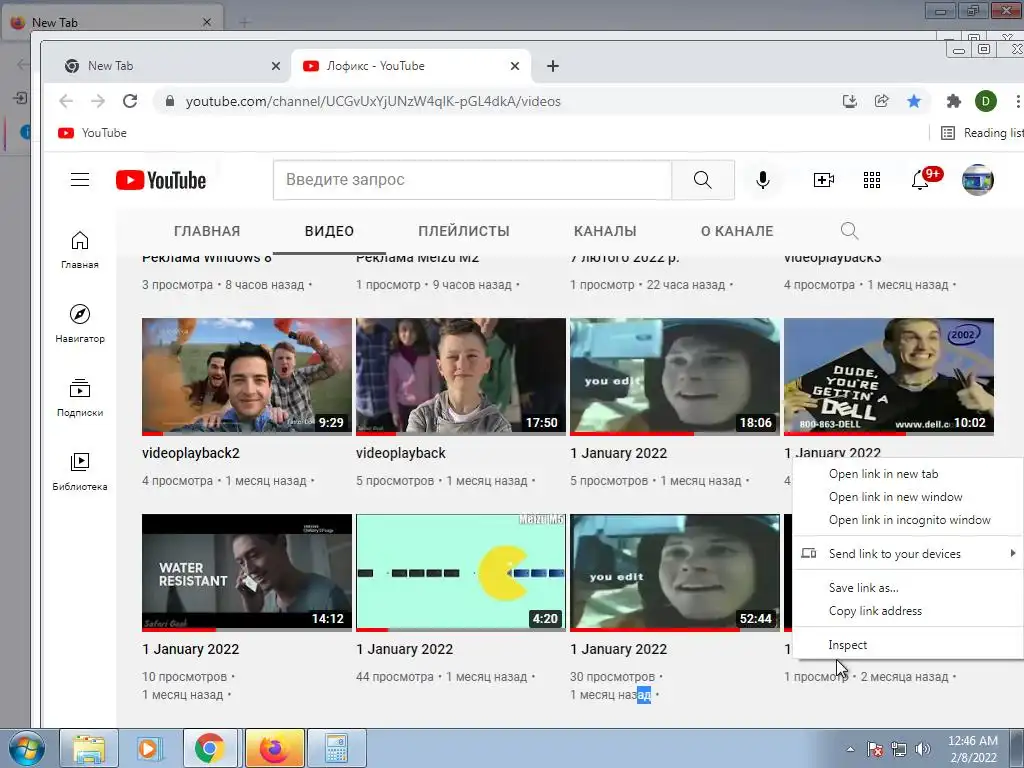Reload the page in Chrome
The width and height of the screenshot is (1024, 768).
(x=130, y=101)
